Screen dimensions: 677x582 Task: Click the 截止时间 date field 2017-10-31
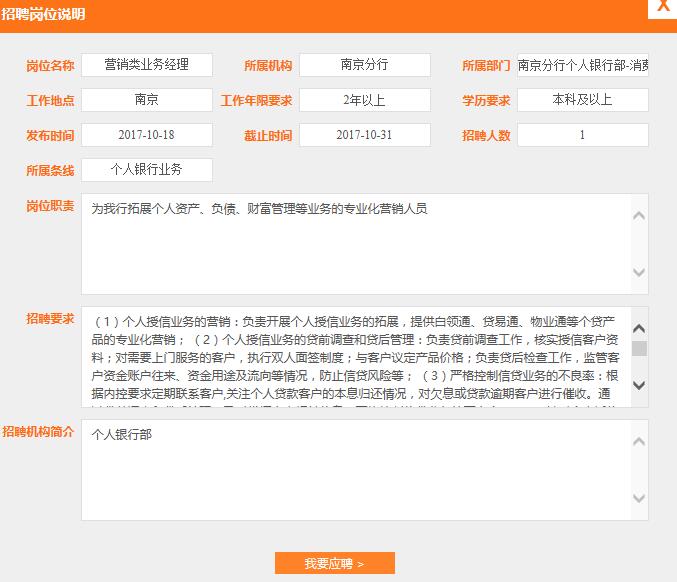click(364, 135)
